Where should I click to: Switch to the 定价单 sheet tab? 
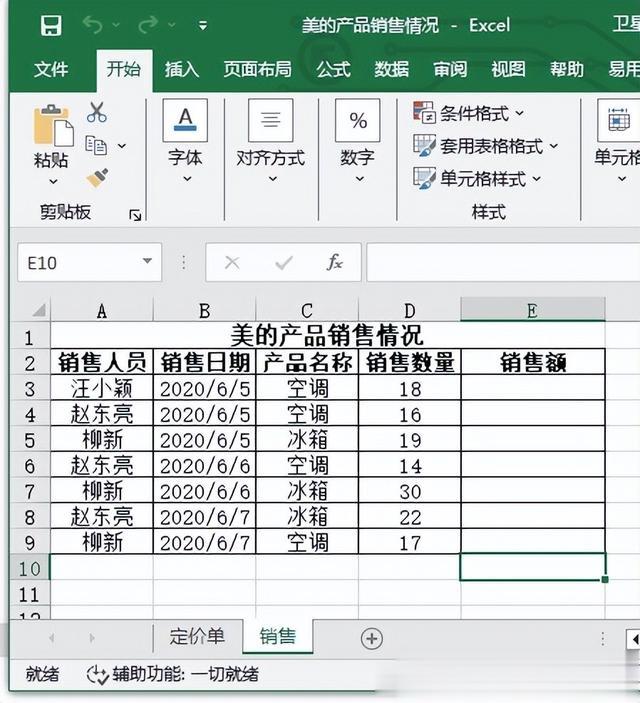tap(197, 637)
